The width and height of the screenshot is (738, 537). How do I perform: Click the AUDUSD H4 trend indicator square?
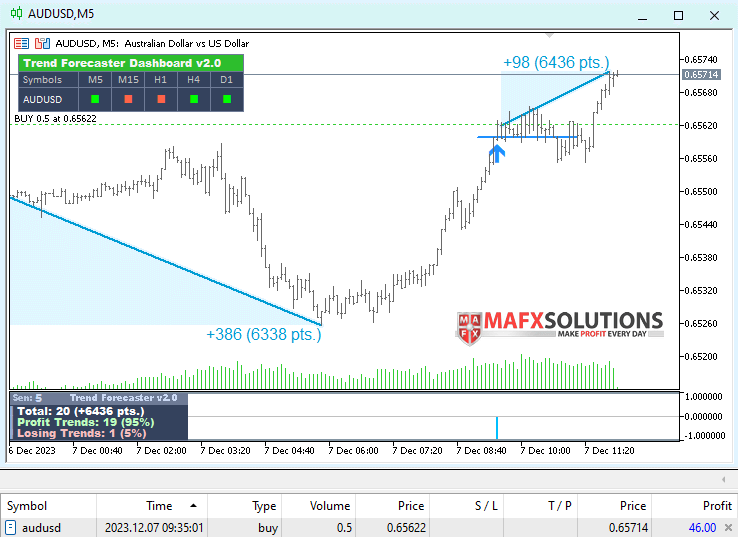(x=194, y=99)
